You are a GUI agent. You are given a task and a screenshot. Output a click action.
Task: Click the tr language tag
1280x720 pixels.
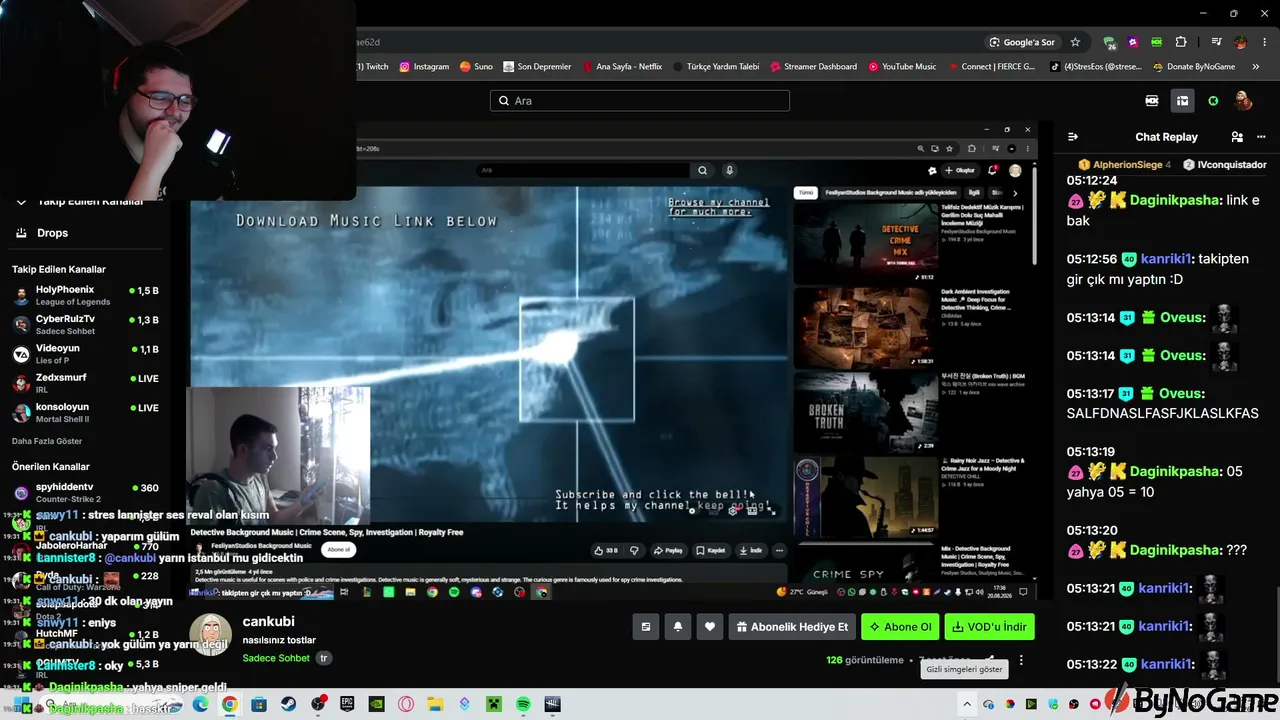click(x=323, y=658)
